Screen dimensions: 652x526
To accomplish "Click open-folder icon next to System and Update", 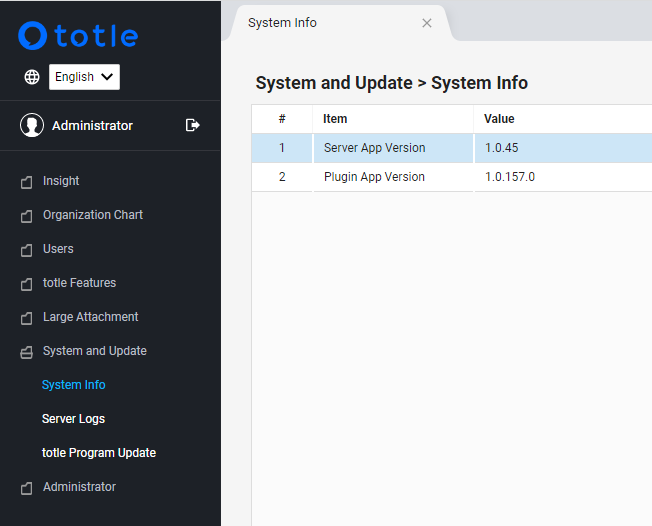I will (27, 353).
